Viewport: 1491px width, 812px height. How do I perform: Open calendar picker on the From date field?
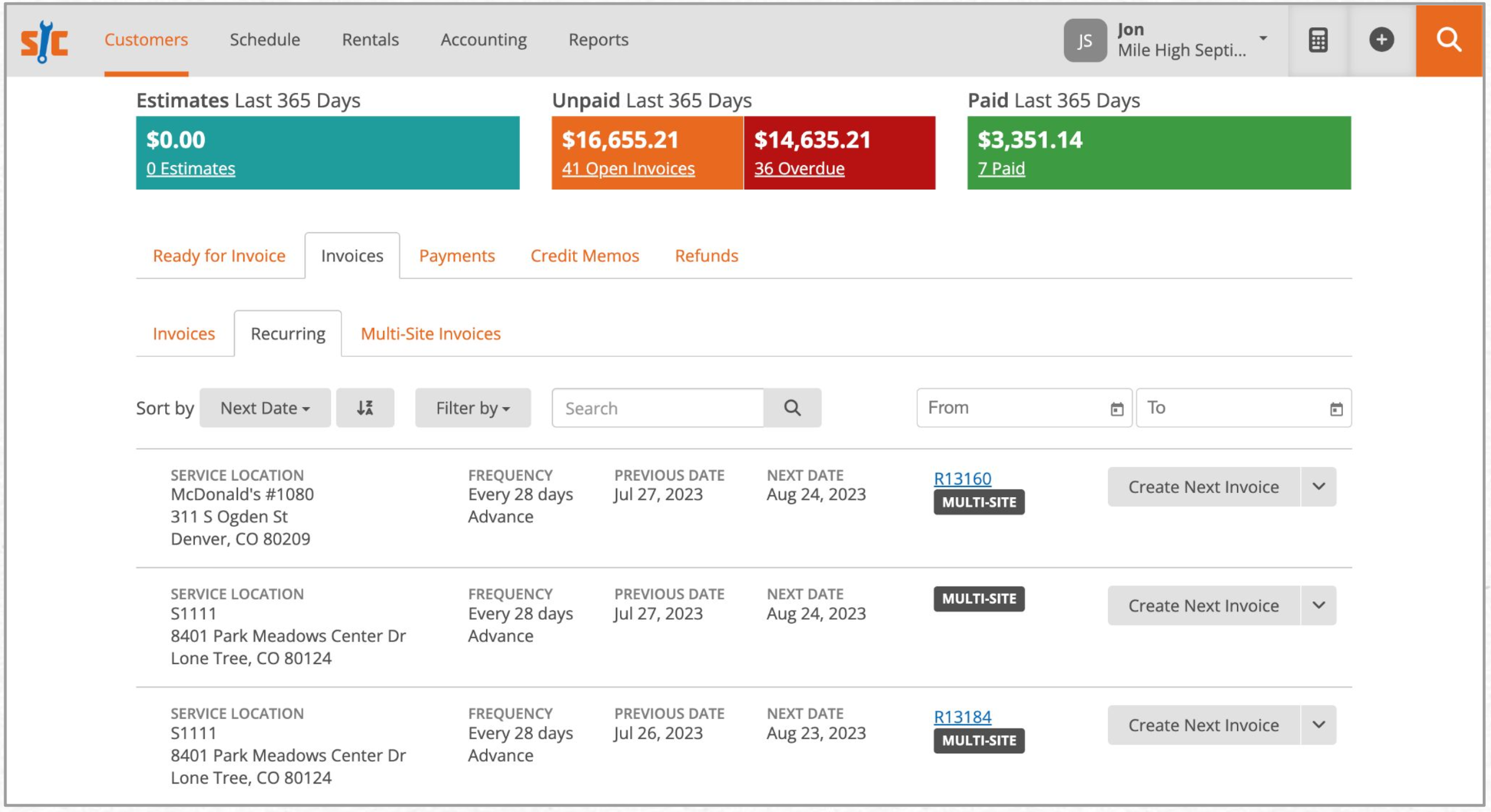click(1117, 407)
